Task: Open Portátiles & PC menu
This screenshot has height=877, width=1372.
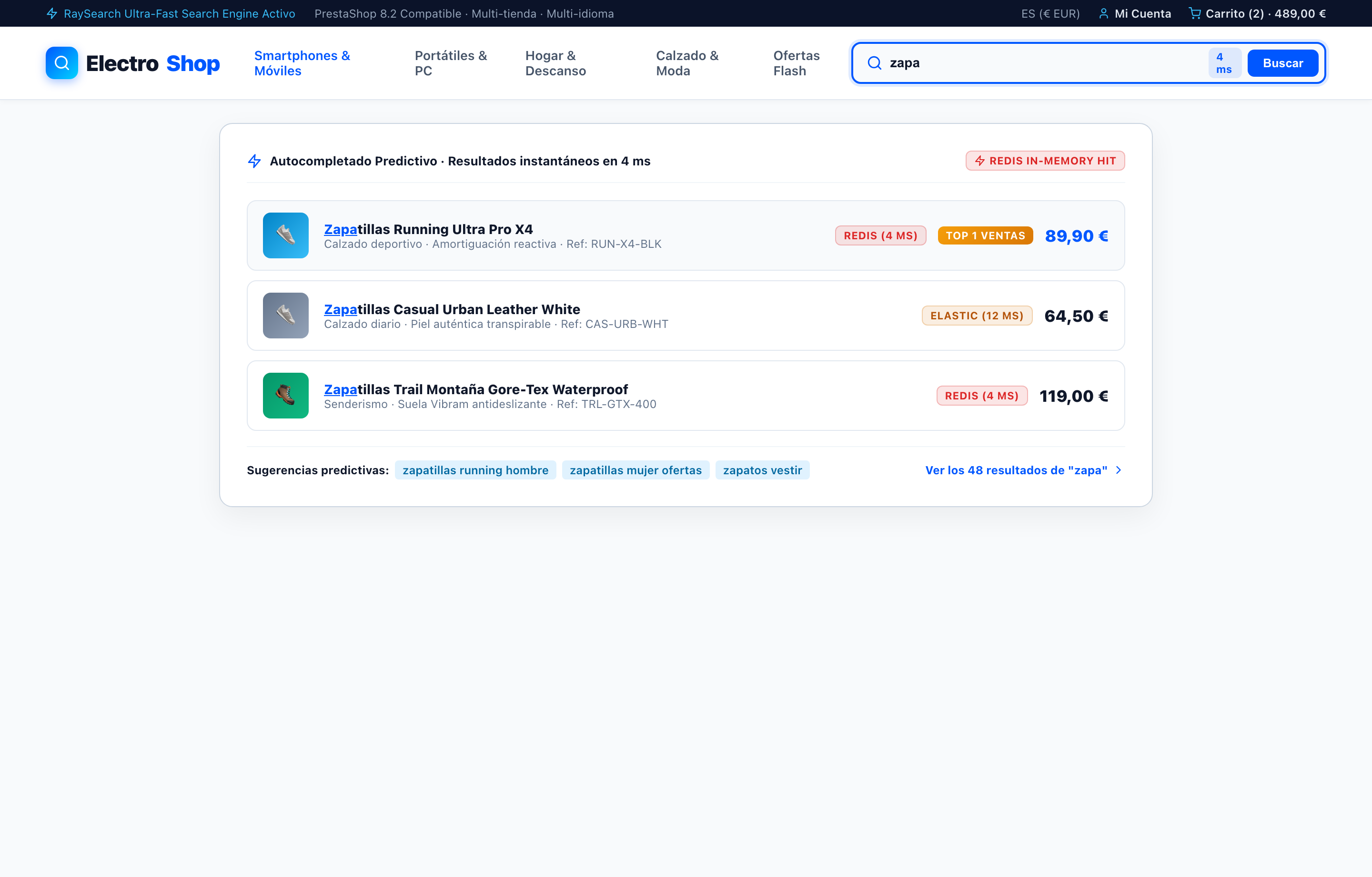Action: (451, 63)
